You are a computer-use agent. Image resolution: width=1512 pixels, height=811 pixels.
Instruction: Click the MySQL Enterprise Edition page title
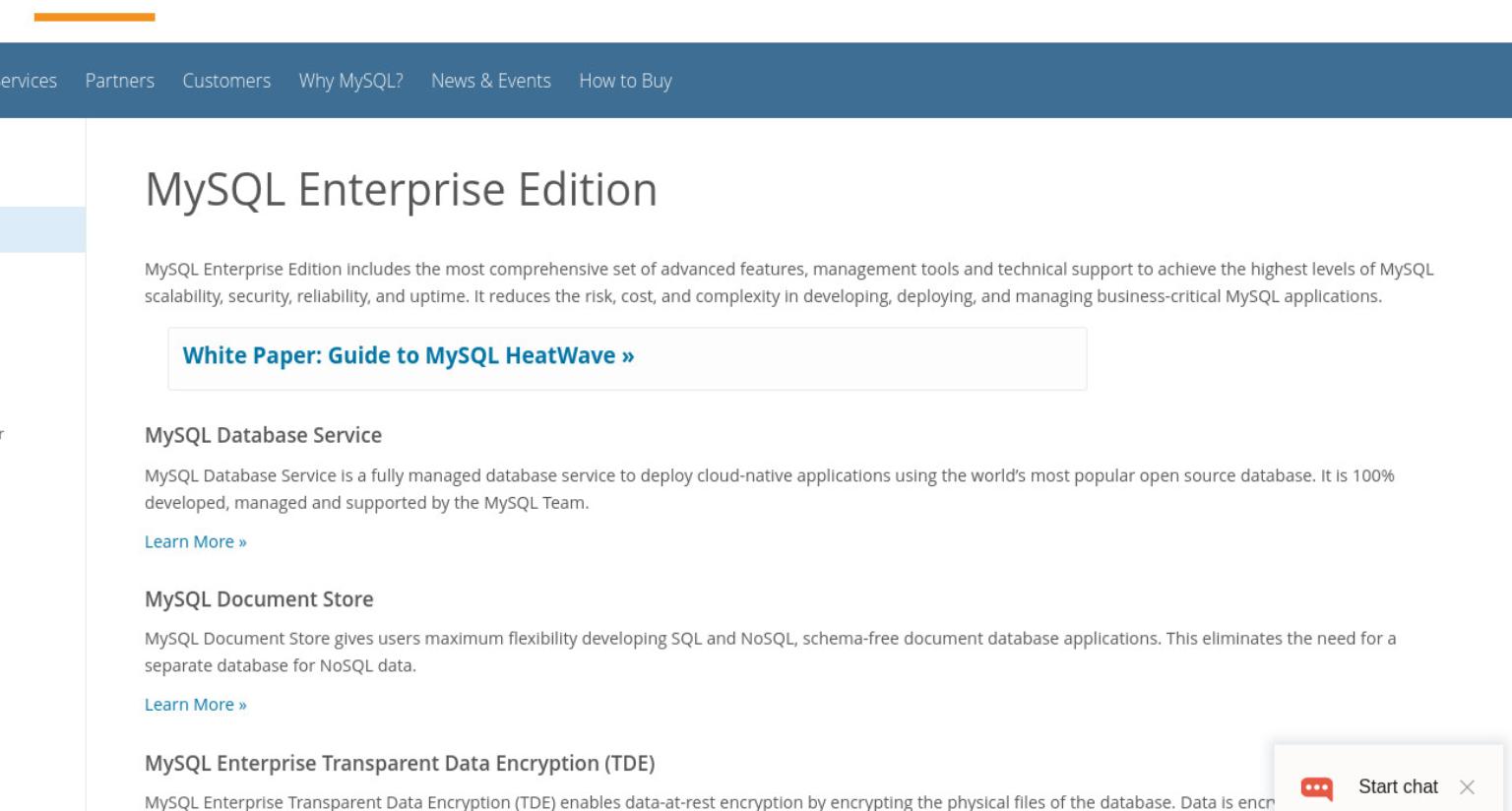(401, 189)
